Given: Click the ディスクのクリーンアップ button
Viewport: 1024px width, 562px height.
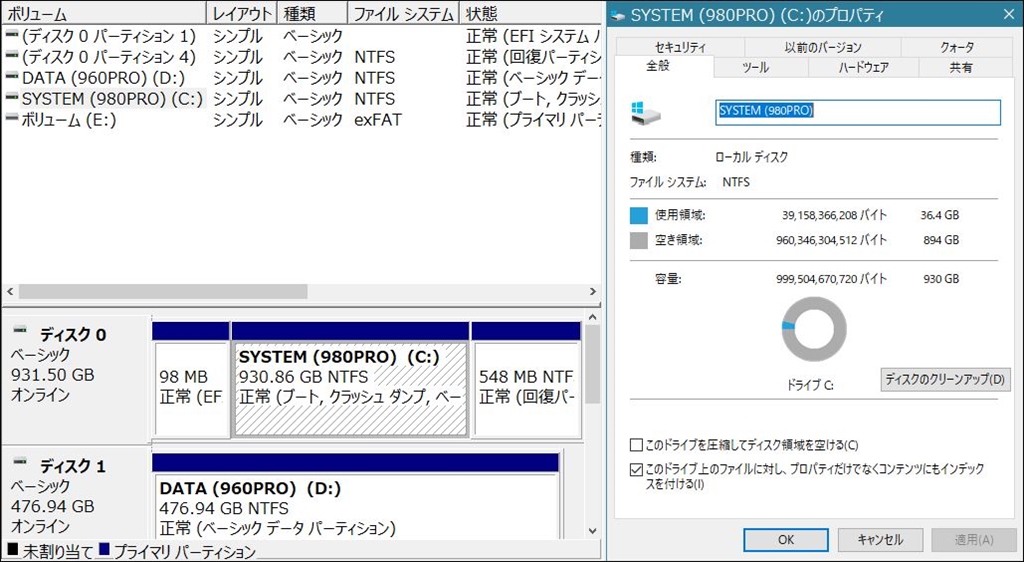Looking at the screenshot, I should 945,380.
